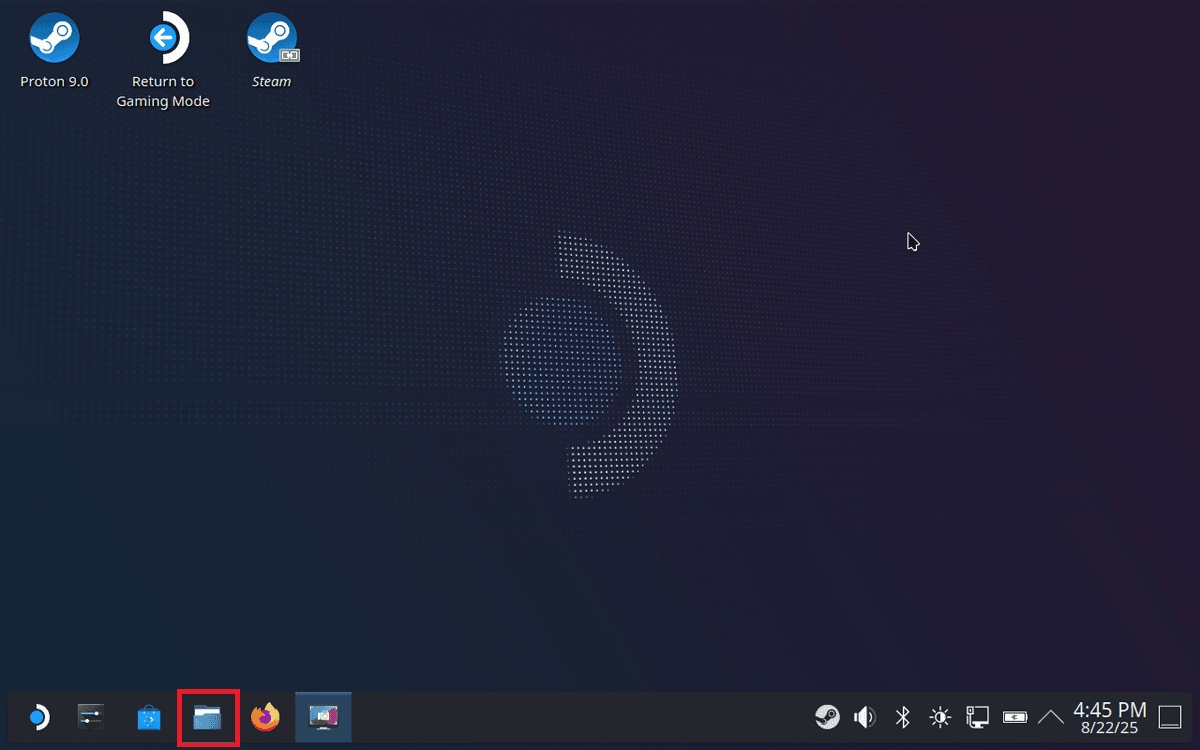Image resolution: width=1200 pixels, height=750 pixels.
Task: Click the Return to Gaming Mode label
Action: coord(163,91)
